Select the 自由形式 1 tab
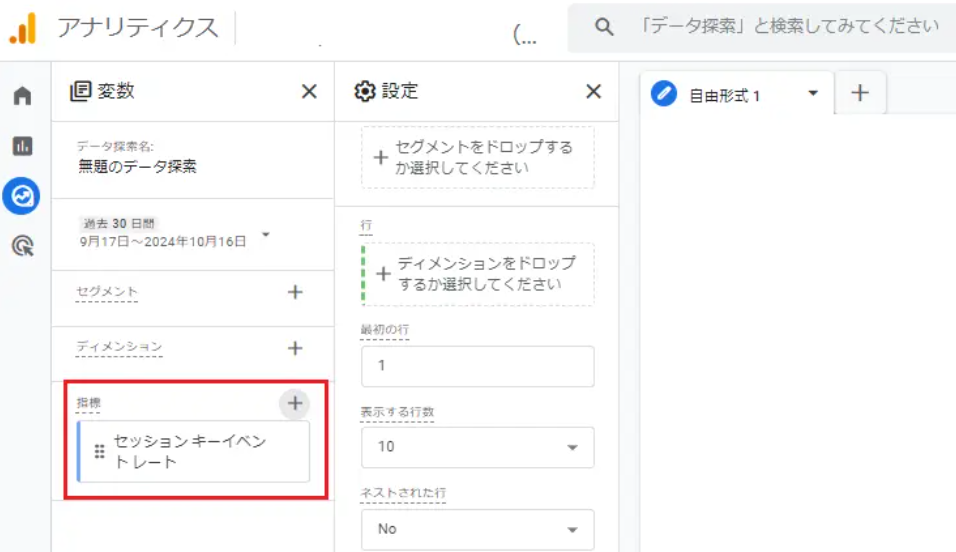The width and height of the screenshot is (956, 552). (x=724, y=95)
